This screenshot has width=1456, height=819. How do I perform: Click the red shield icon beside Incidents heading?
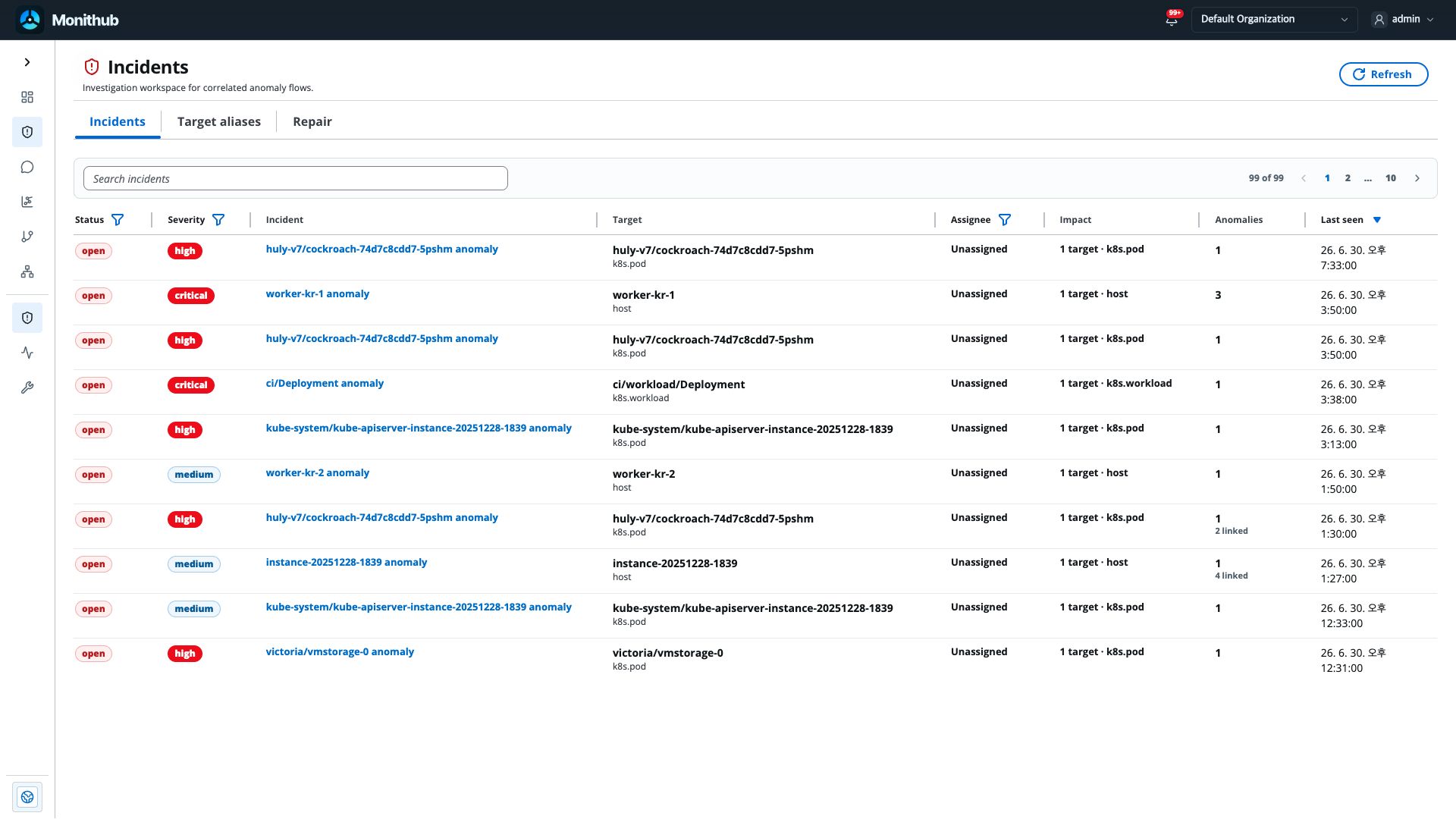(92, 67)
